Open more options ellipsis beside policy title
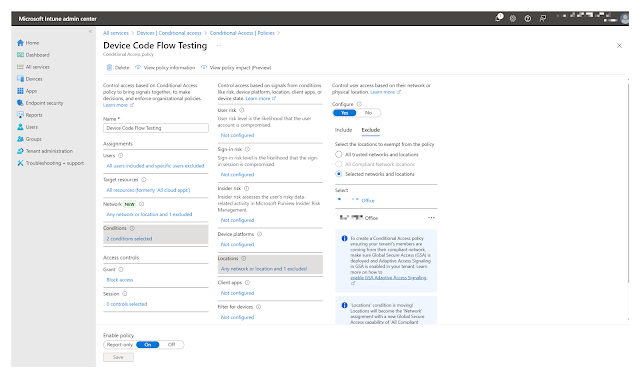This screenshot has width=640, height=378. pyautogui.click(x=219, y=45)
